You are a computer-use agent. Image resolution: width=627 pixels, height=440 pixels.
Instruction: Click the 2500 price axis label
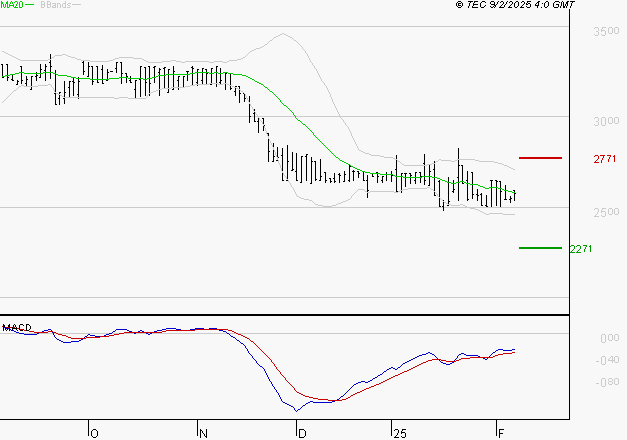coord(606,212)
